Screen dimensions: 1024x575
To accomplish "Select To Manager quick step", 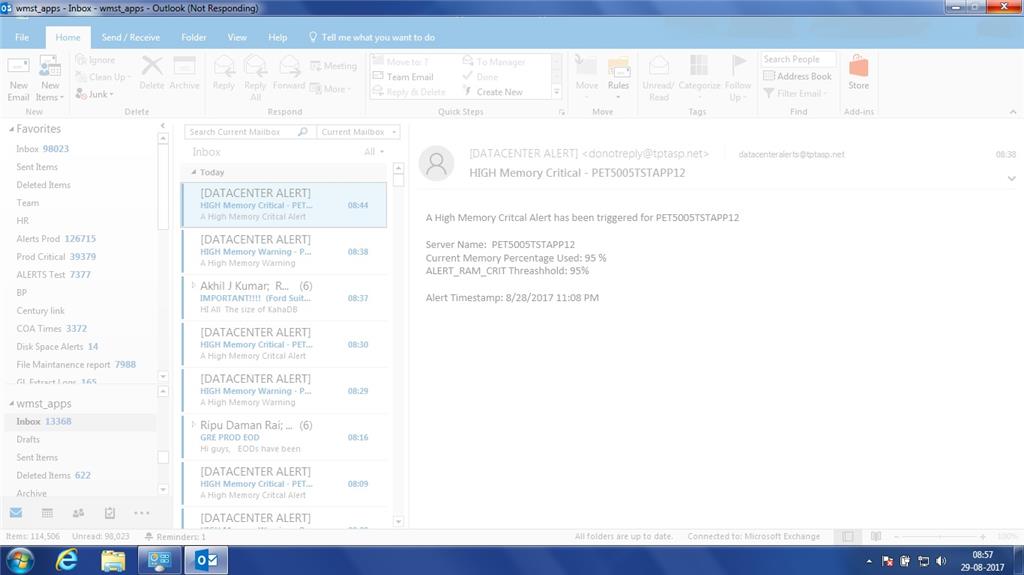I will (x=494, y=61).
